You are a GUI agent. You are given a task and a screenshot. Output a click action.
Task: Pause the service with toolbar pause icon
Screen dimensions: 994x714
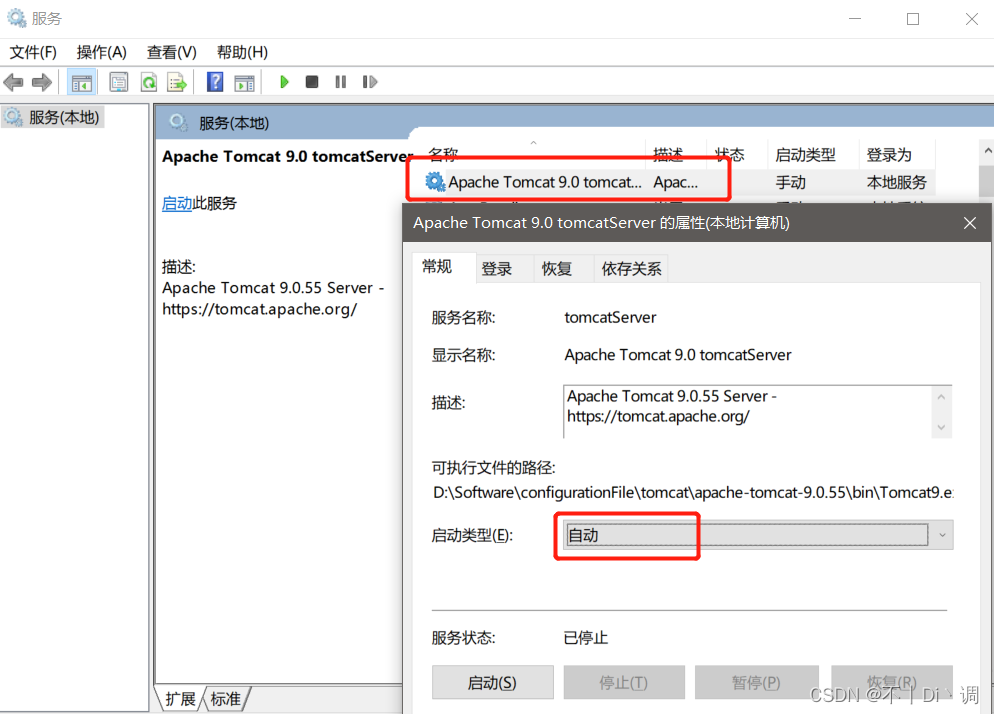[x=340, y=82]
